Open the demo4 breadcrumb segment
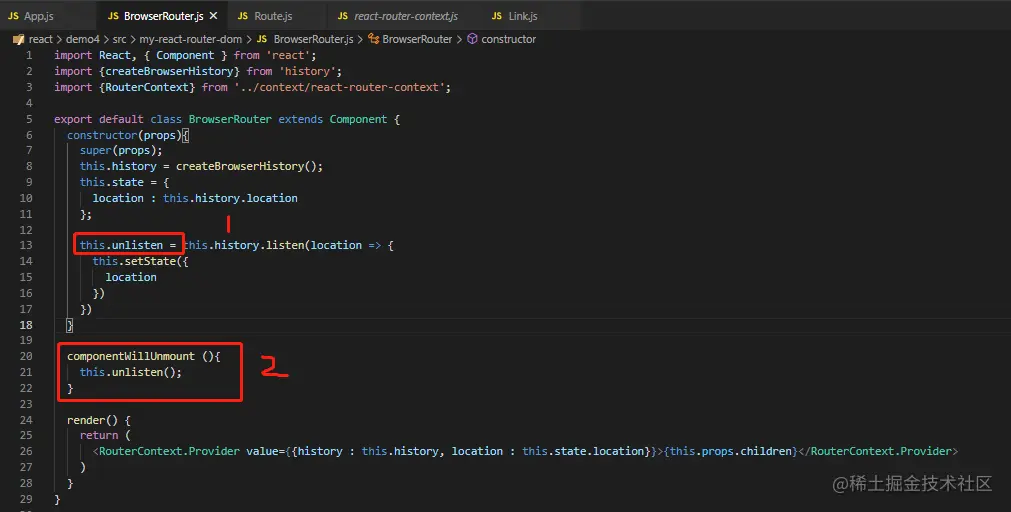This screenshot has width=1011, height=512. (x=83, y=39)
